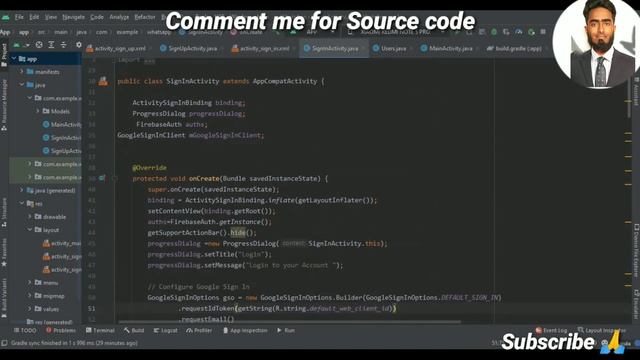
Task: Click SignInActivity in the breadcrumb bar
Action: (201, 32)
